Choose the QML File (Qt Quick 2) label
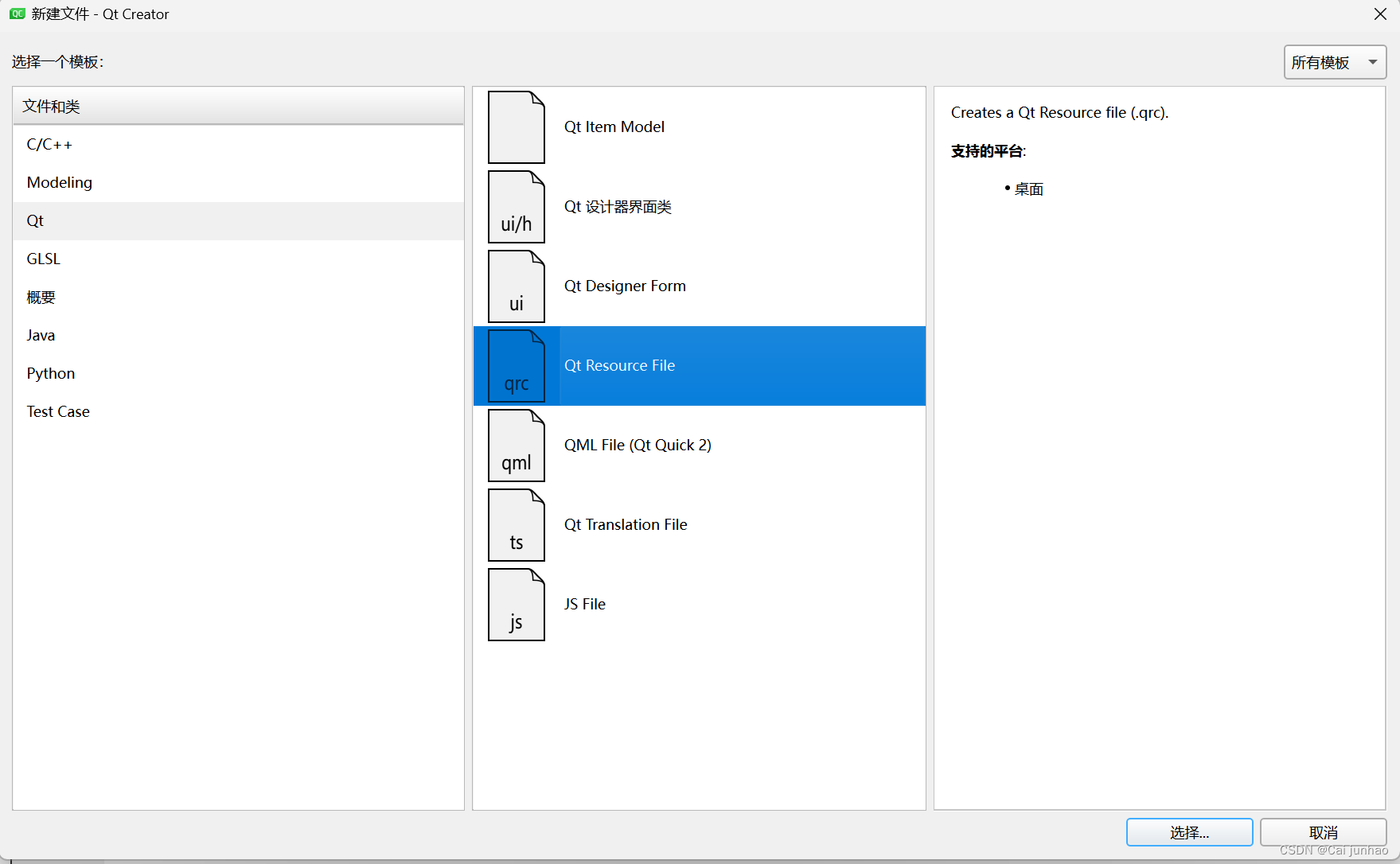Screen dimensions: 1400x864 point(638,446)
